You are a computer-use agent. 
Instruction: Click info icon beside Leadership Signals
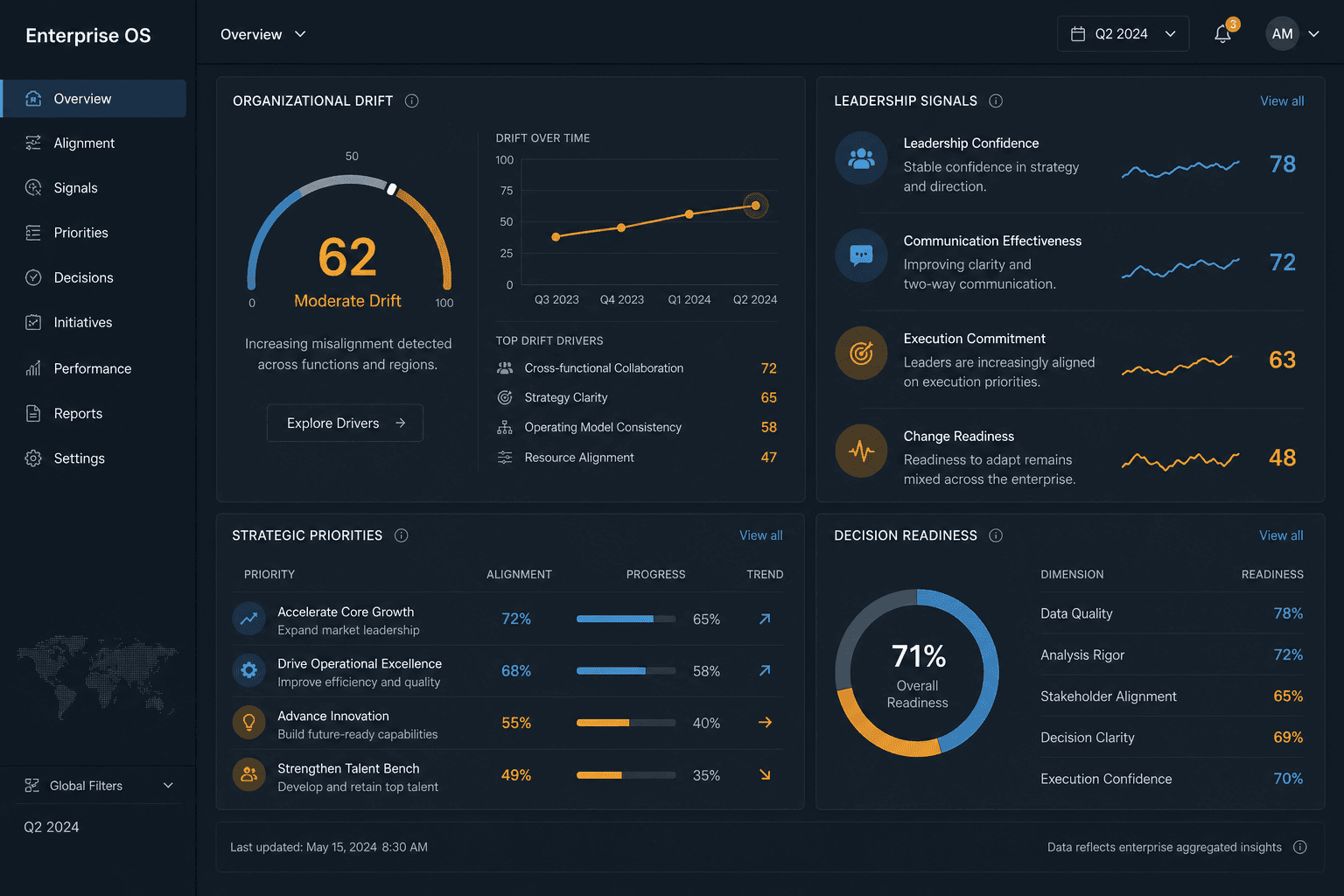[996, 101]
